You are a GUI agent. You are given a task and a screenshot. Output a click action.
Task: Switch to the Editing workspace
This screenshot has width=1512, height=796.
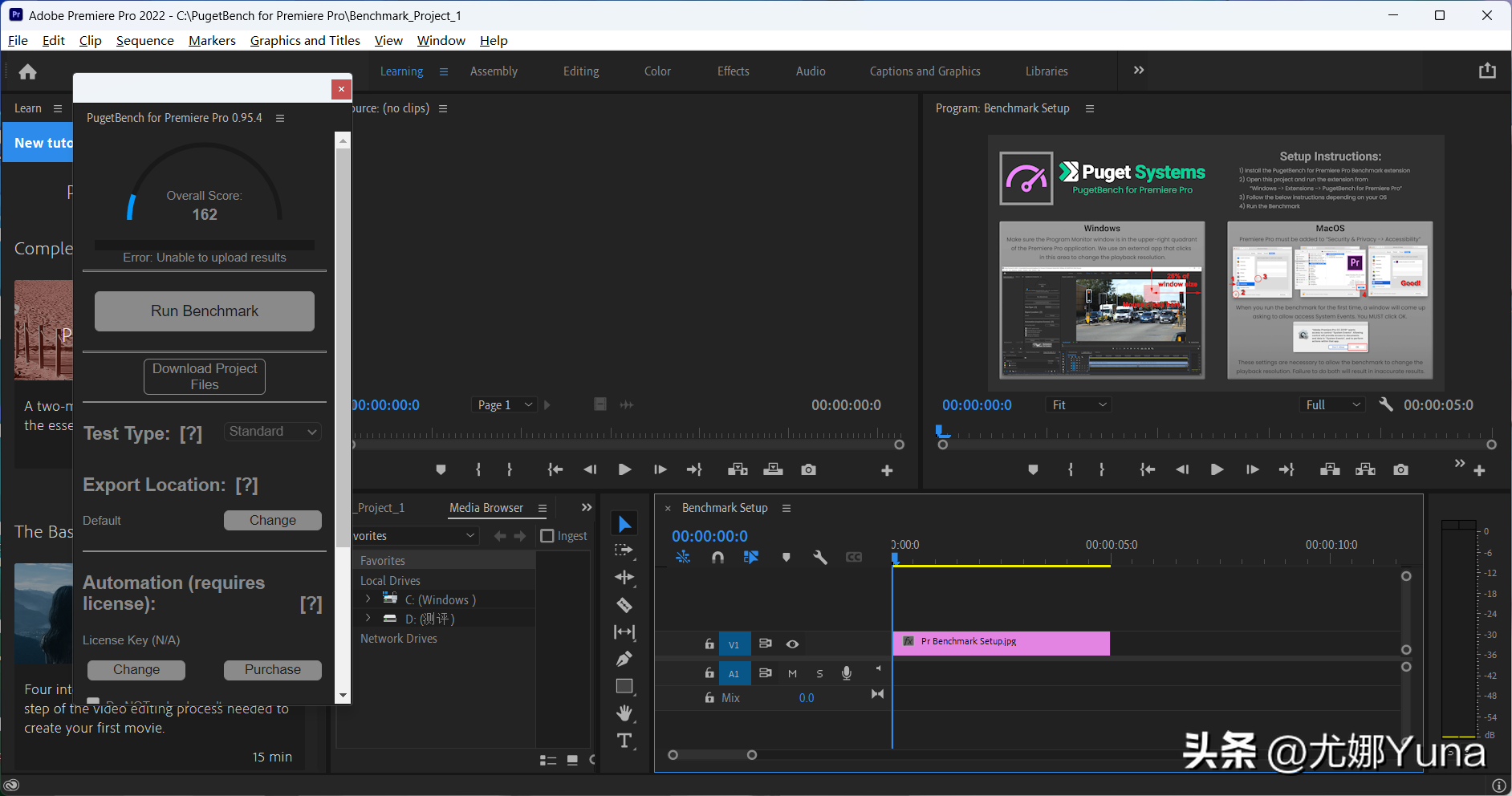(x=581, y=71)
